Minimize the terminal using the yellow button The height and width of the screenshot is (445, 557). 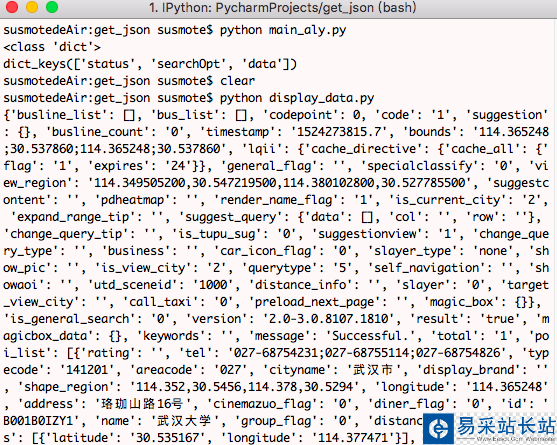[32, 7]
